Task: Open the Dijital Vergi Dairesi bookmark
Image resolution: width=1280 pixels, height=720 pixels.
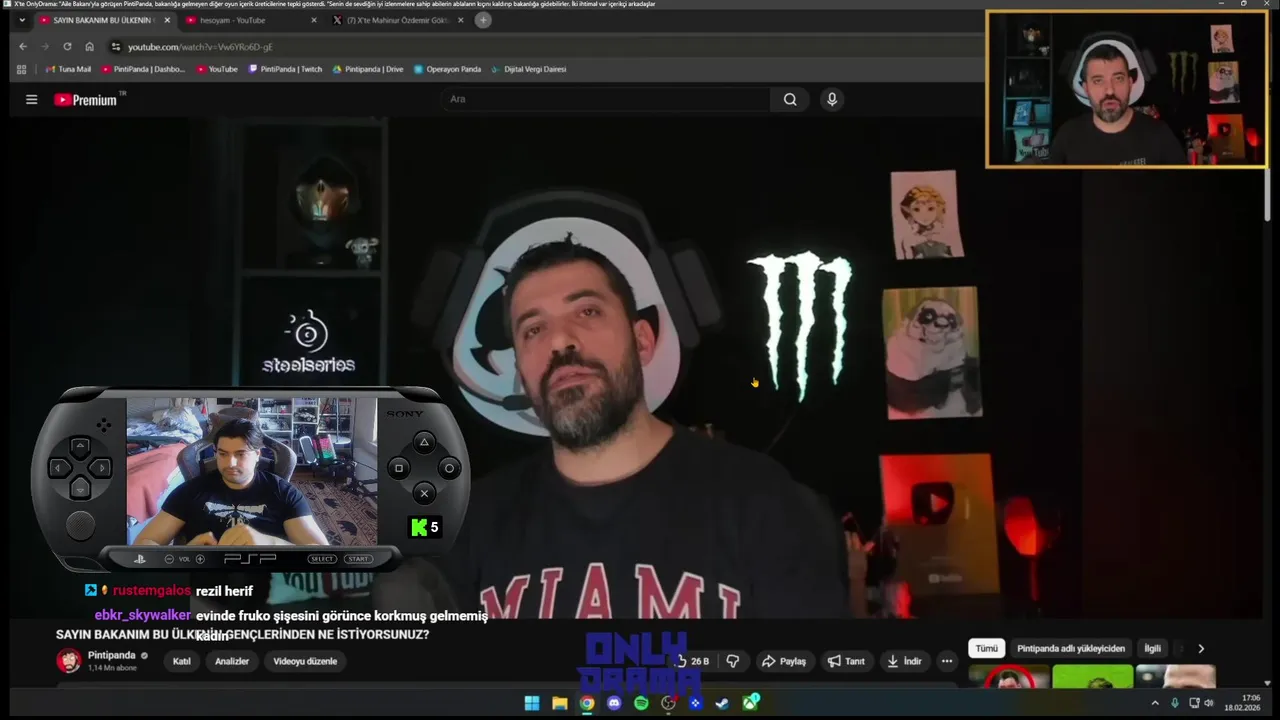Action: pyautogui.click(x=528, y=69)
